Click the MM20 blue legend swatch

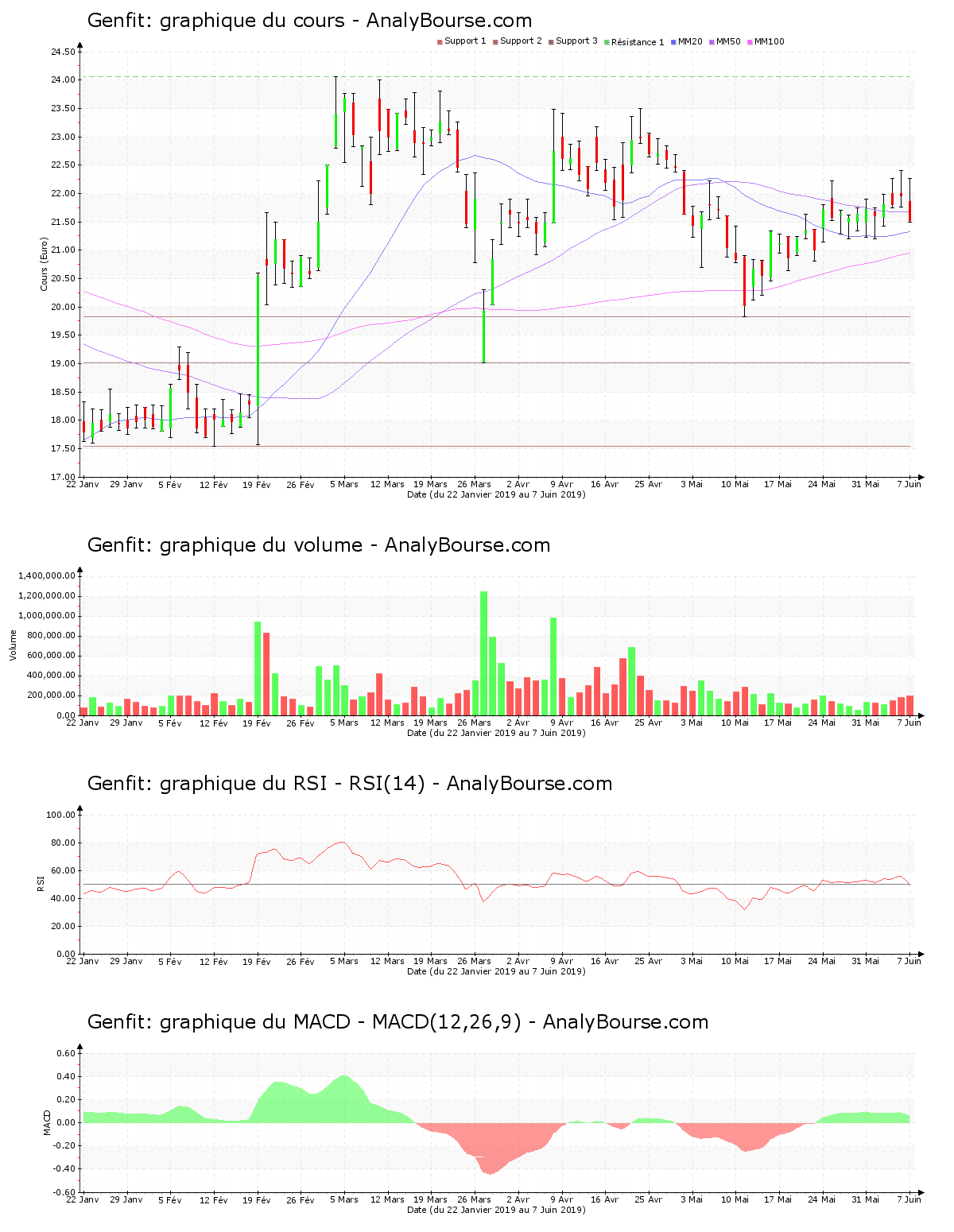(x=673, y=42)
